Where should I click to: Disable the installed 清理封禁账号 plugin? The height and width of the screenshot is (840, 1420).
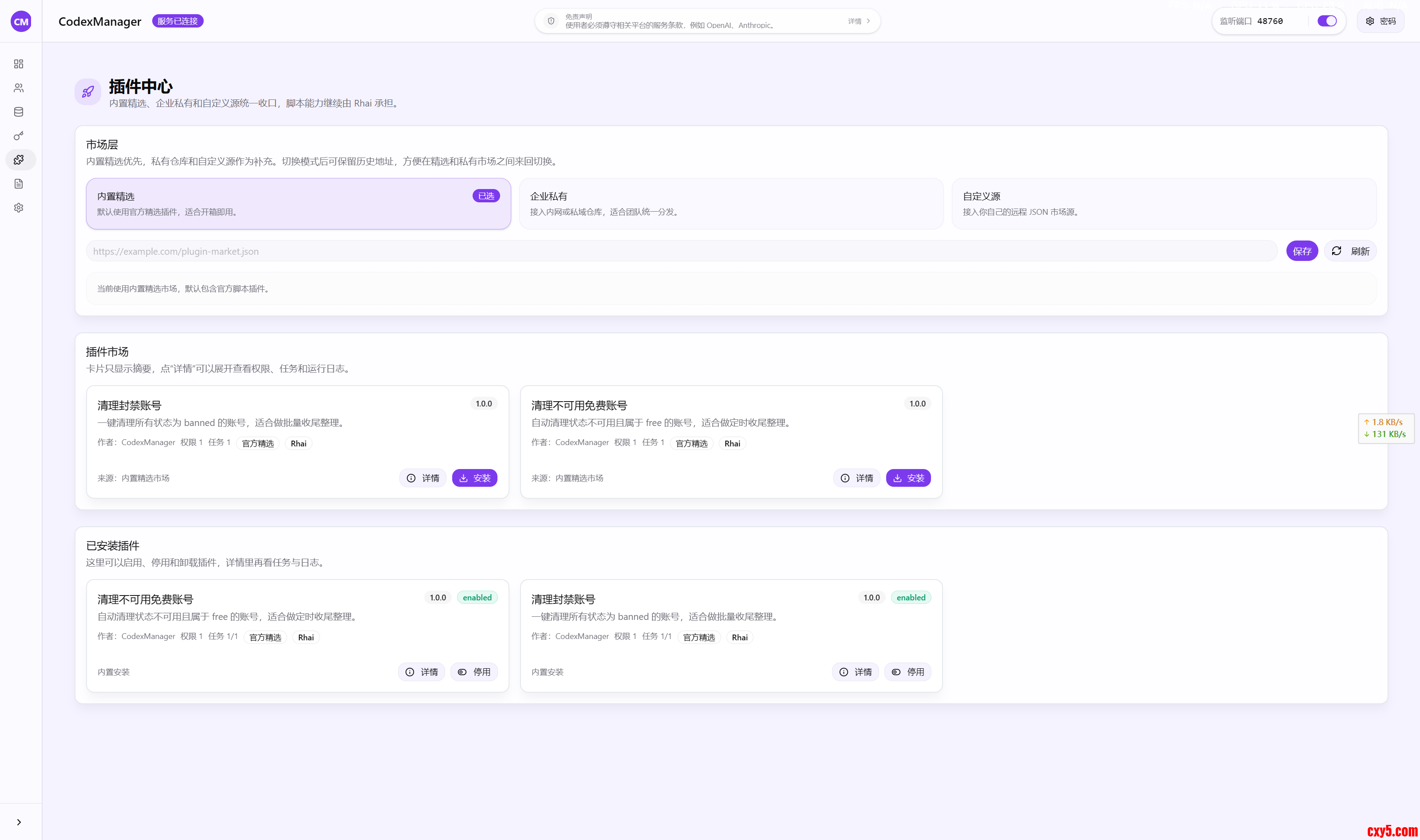(x=908, y=672)
